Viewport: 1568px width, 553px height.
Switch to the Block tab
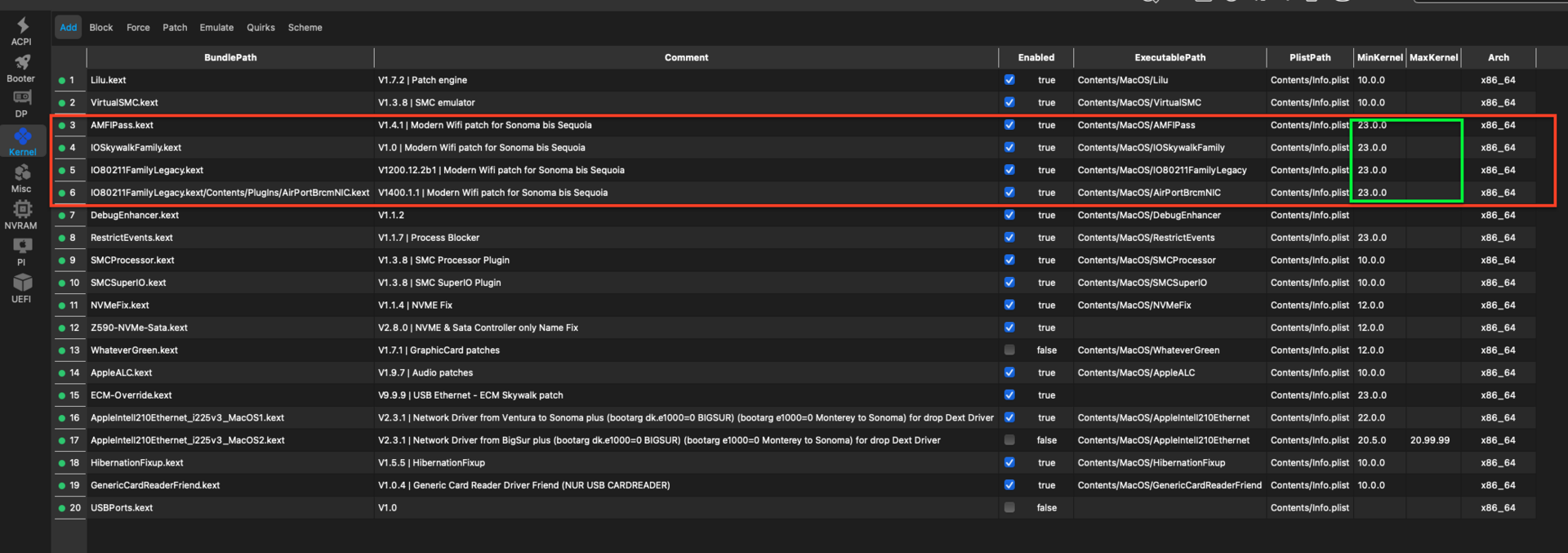[101, 28]
